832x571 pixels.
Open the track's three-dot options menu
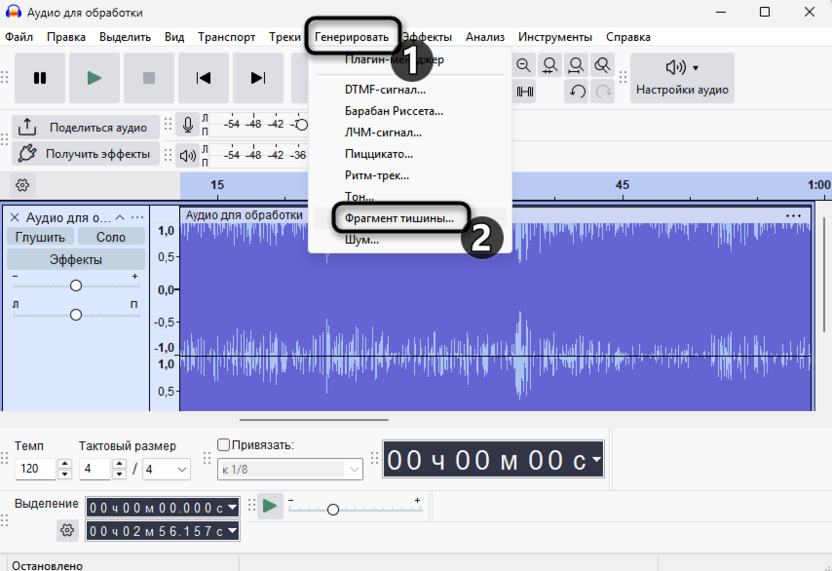coord(137,217)
